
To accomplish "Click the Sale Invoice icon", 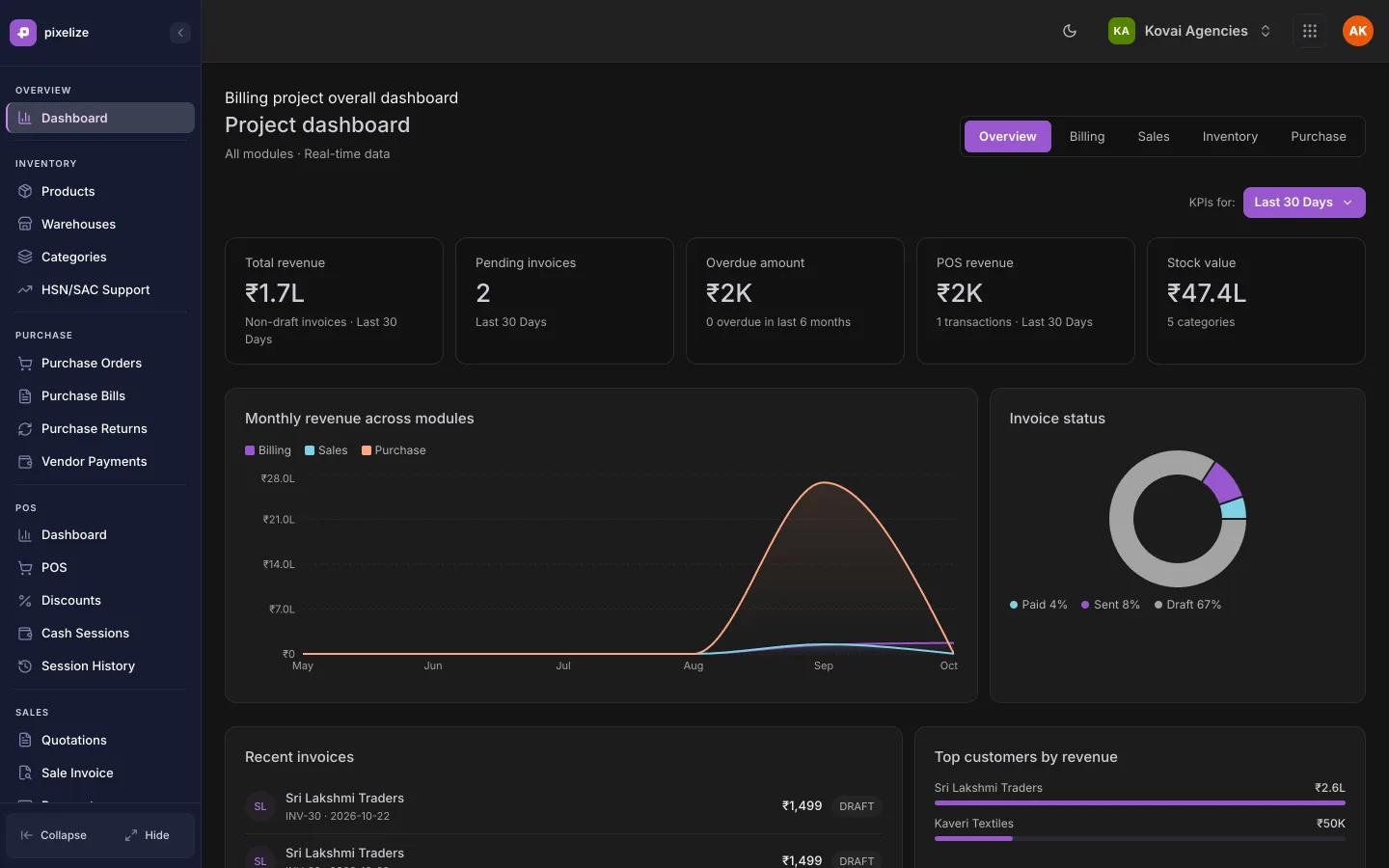I will point(25,773).
